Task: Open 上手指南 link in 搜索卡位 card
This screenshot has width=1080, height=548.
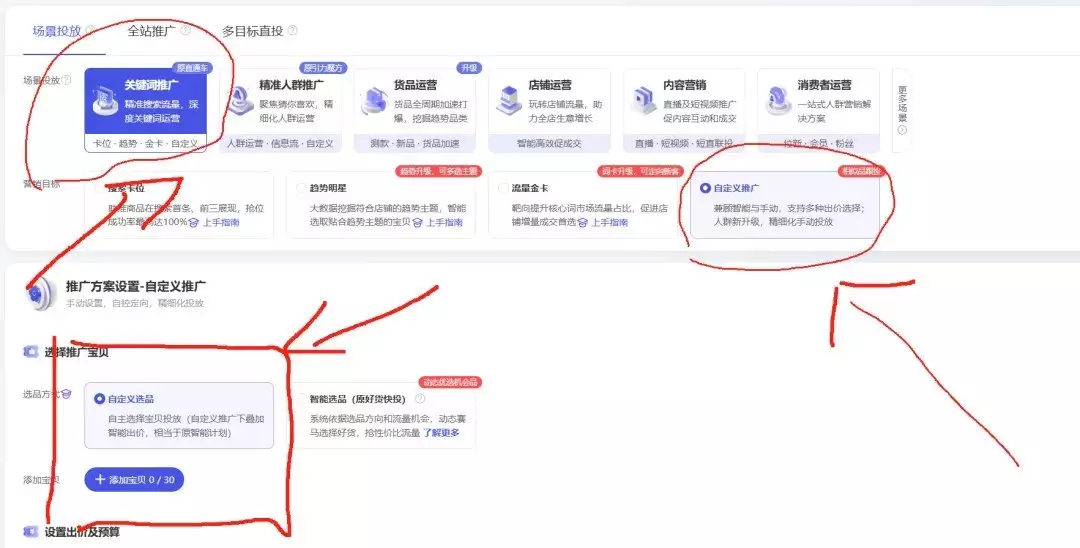Action: [x=220, y=222]
